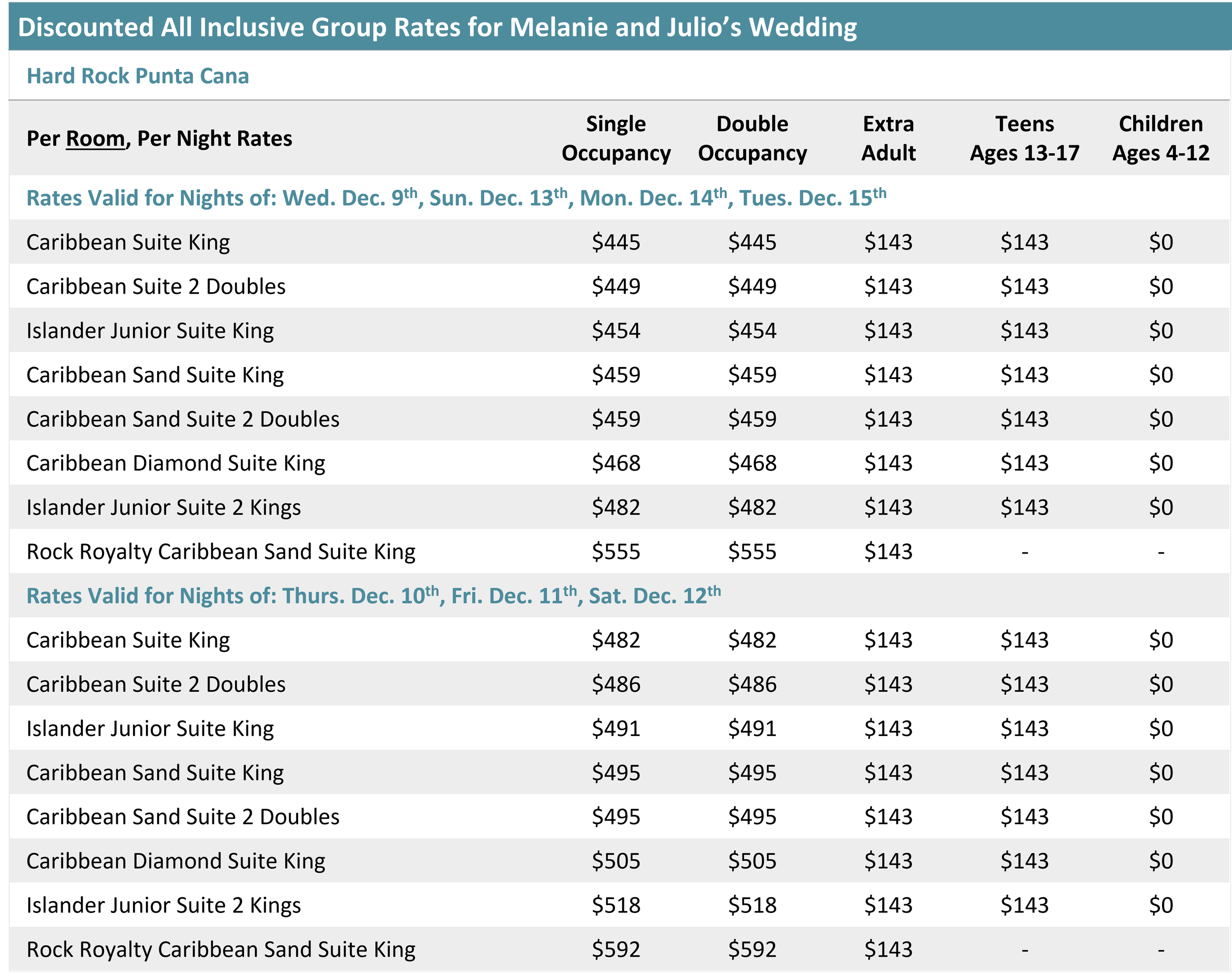Select the $518 Islander Junior Suite 2 Kings rate
The height and width of the screenshot is (978, 1232).
[616, 905]
